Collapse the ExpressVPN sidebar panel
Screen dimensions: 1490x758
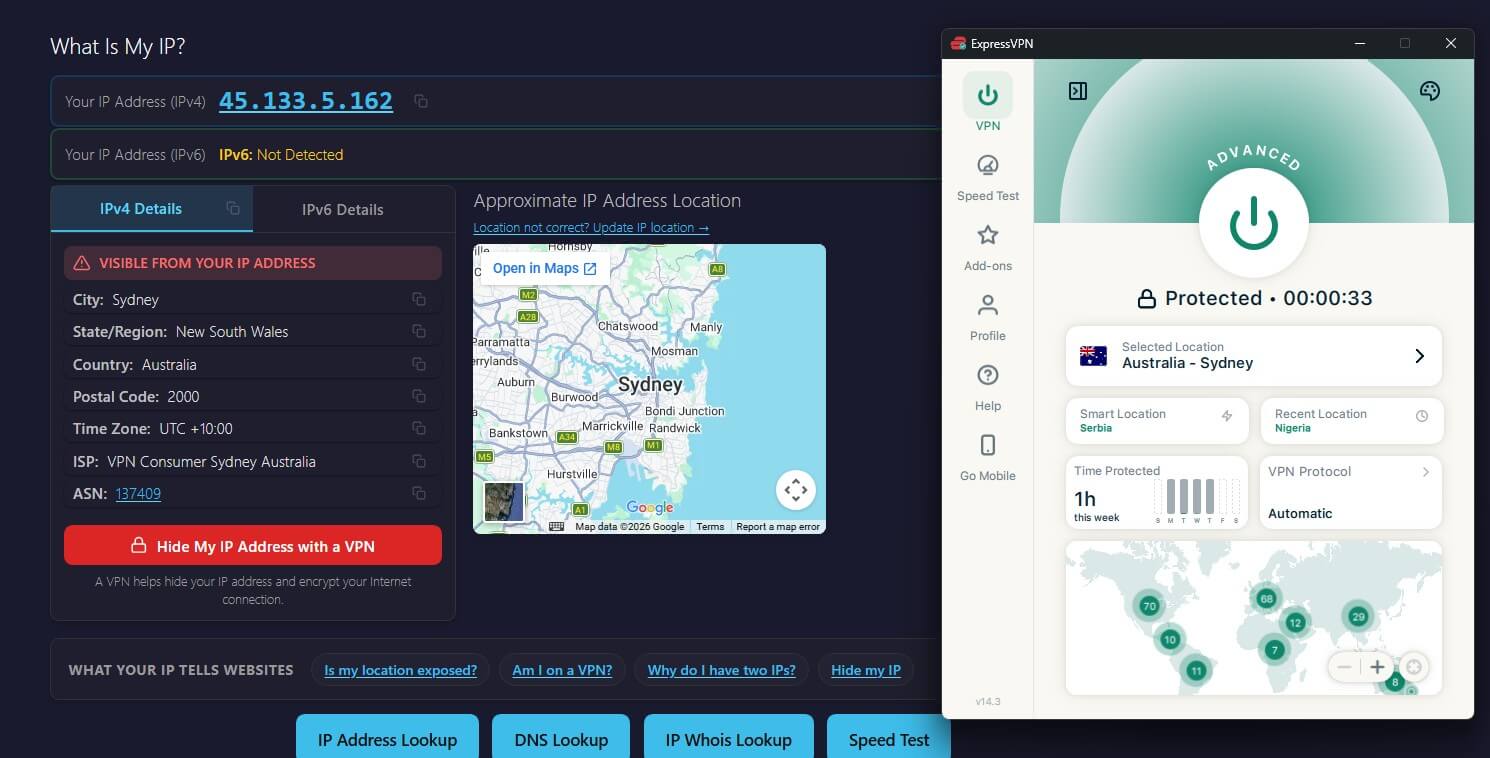[x=1078, y=91]
